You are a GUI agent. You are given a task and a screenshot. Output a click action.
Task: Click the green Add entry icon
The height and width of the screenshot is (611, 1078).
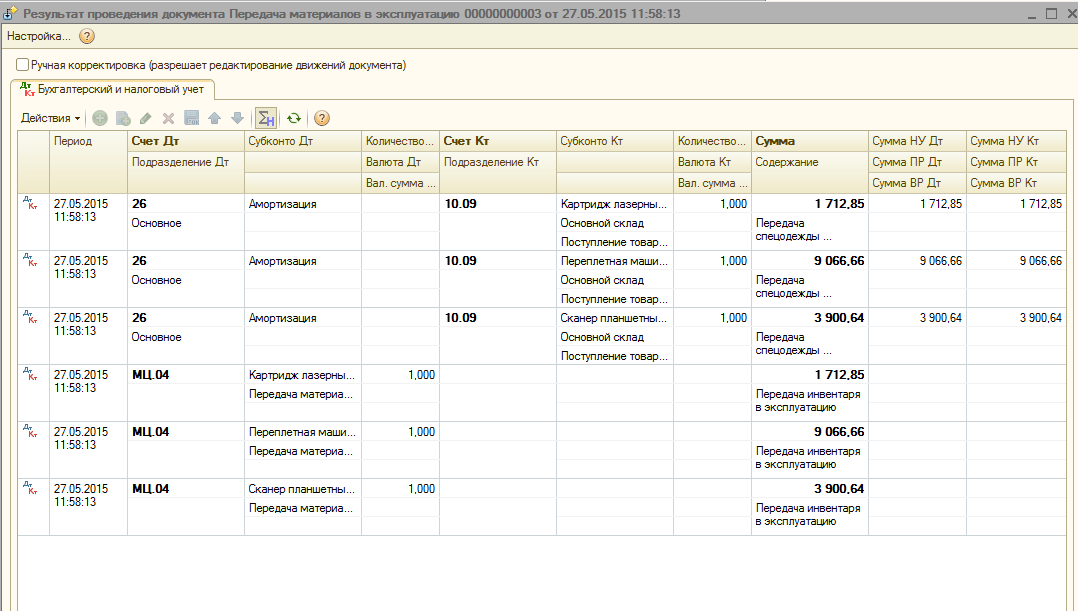(100, 118)
